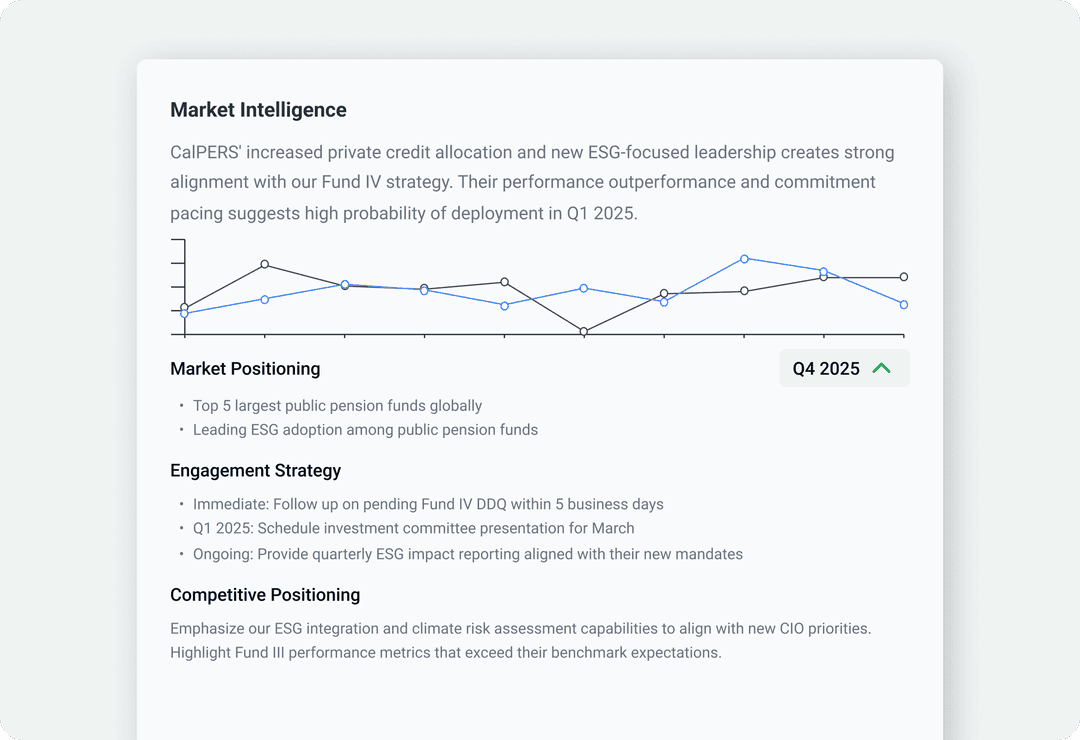The image size is (1080, 740).
Task: Select the highest black data point on the chart
Action: point(265,263)
